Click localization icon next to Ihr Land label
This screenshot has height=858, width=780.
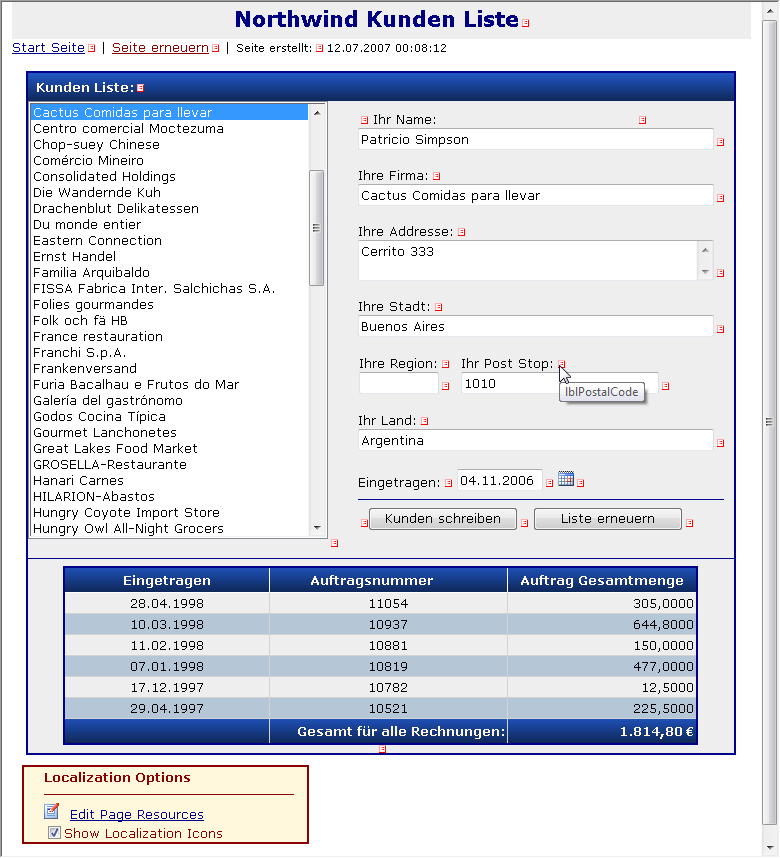424,422
